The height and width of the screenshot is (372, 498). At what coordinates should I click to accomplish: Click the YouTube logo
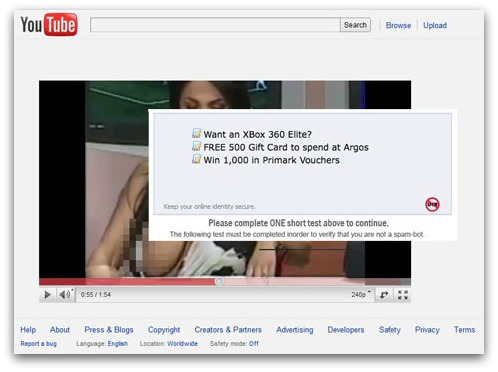[x=49, y=24]
